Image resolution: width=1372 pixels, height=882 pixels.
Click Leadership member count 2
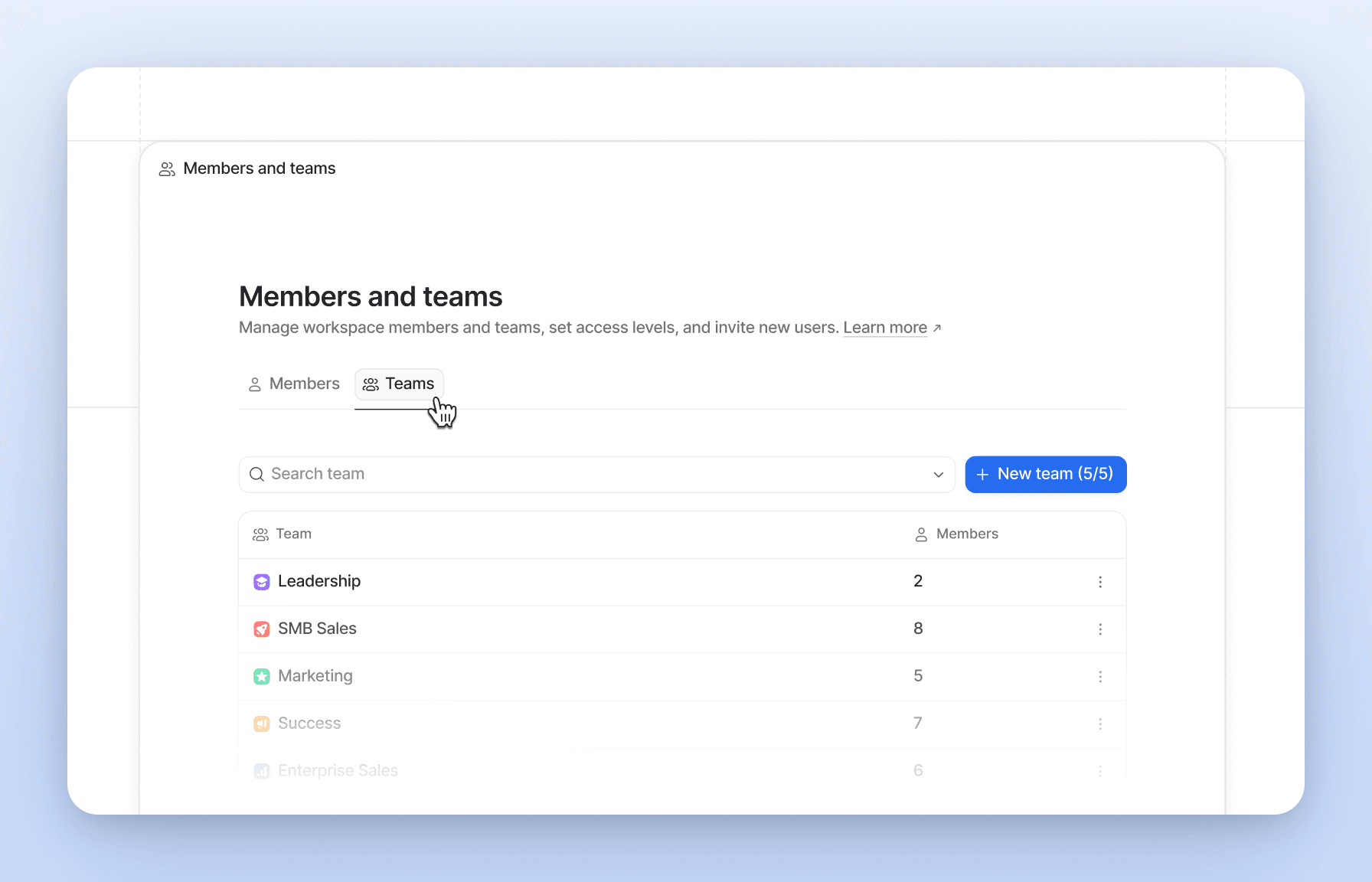[918, 581]
